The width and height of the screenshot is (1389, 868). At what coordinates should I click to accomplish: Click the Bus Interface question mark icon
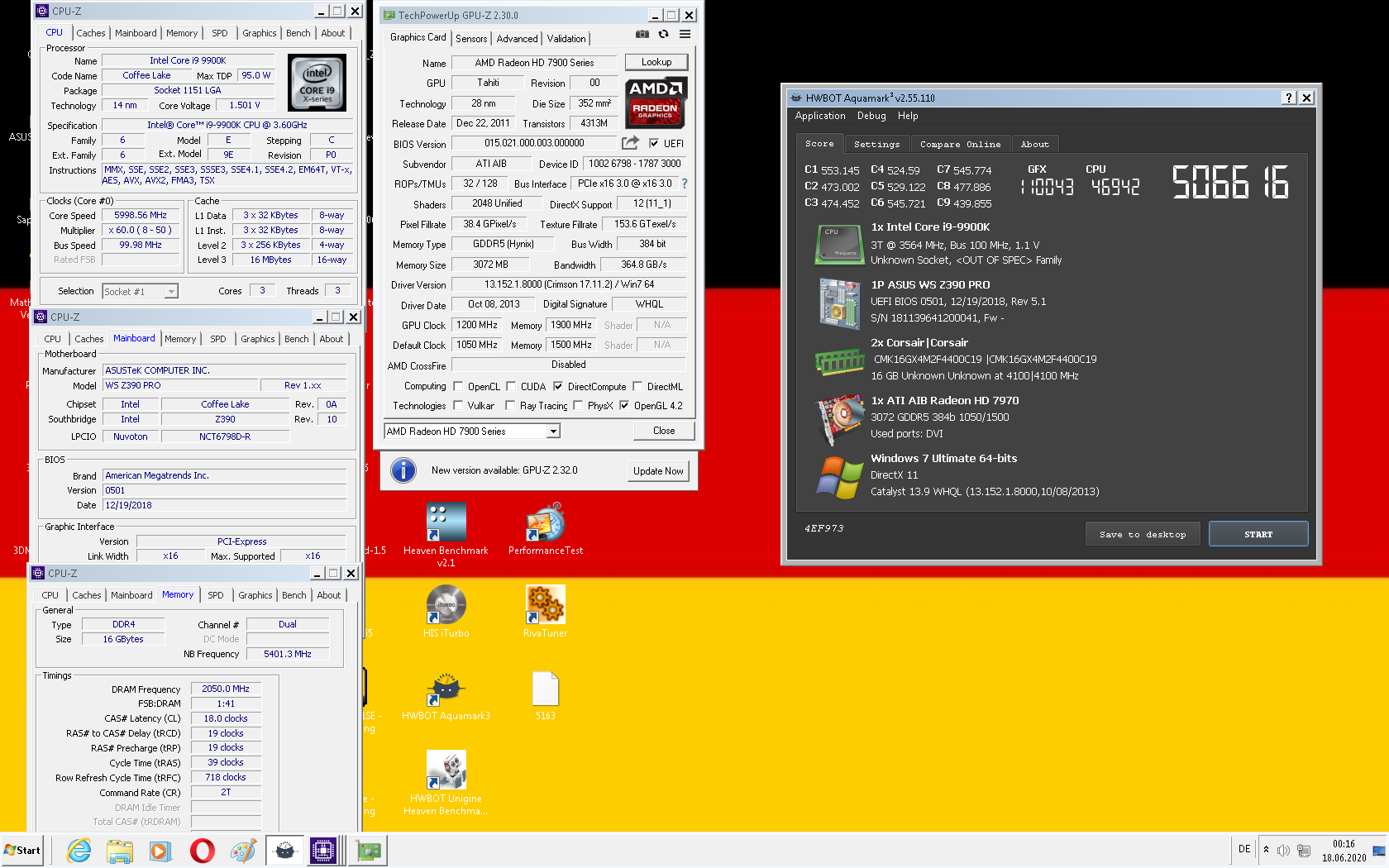click(684, 184)
